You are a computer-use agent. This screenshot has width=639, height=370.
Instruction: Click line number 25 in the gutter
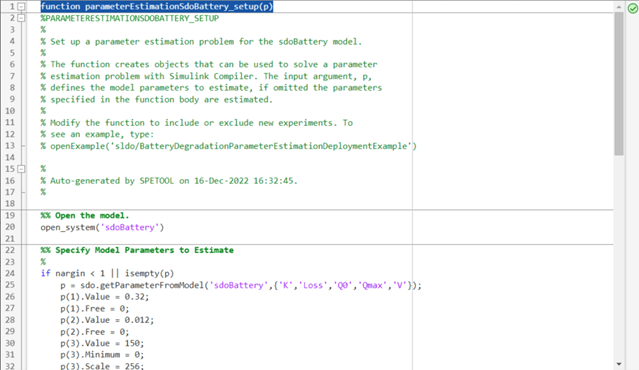click(10, 285)
